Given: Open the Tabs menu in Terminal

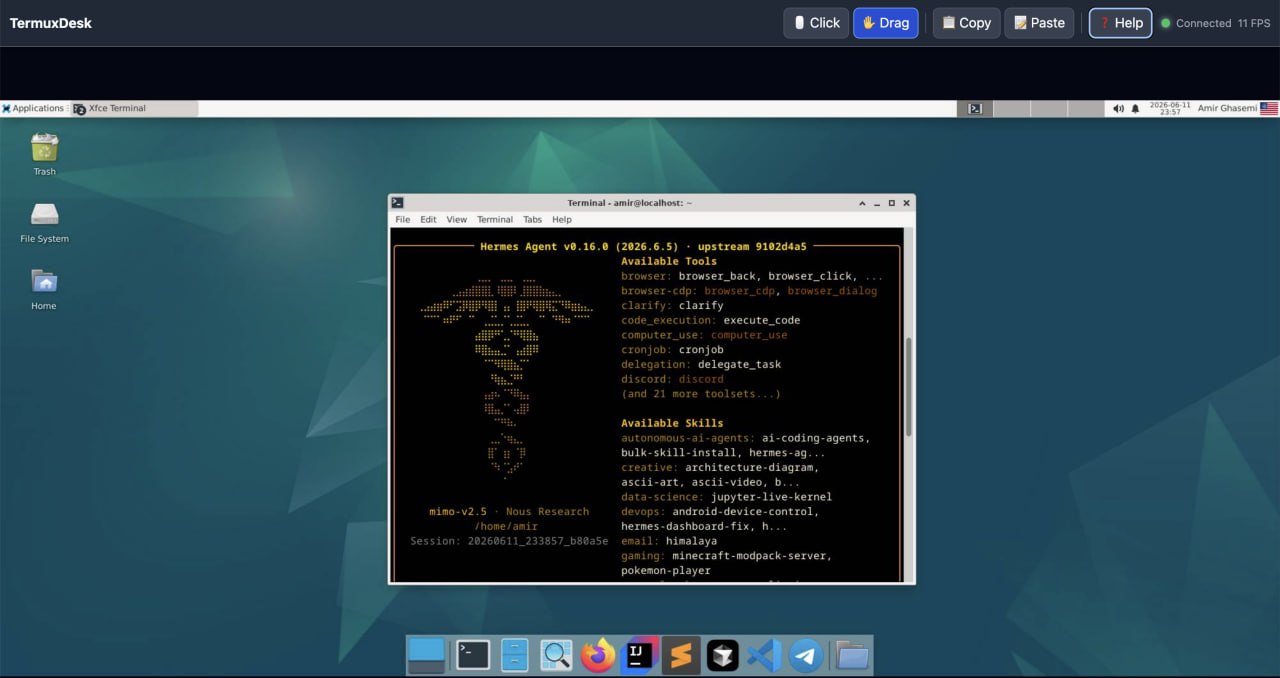Looking at the screenshot, I should pos(533,219).
